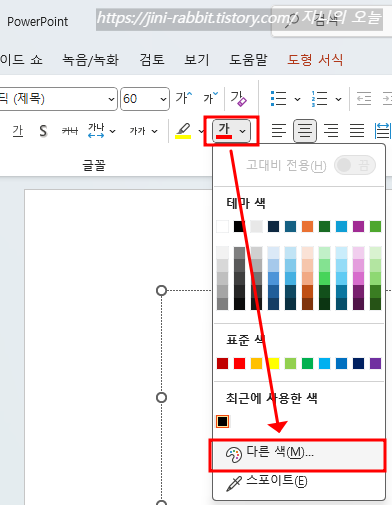The height and width of the screenshot is (505, 392).
Task: Center align the text
Action: [x=305, y=131]
